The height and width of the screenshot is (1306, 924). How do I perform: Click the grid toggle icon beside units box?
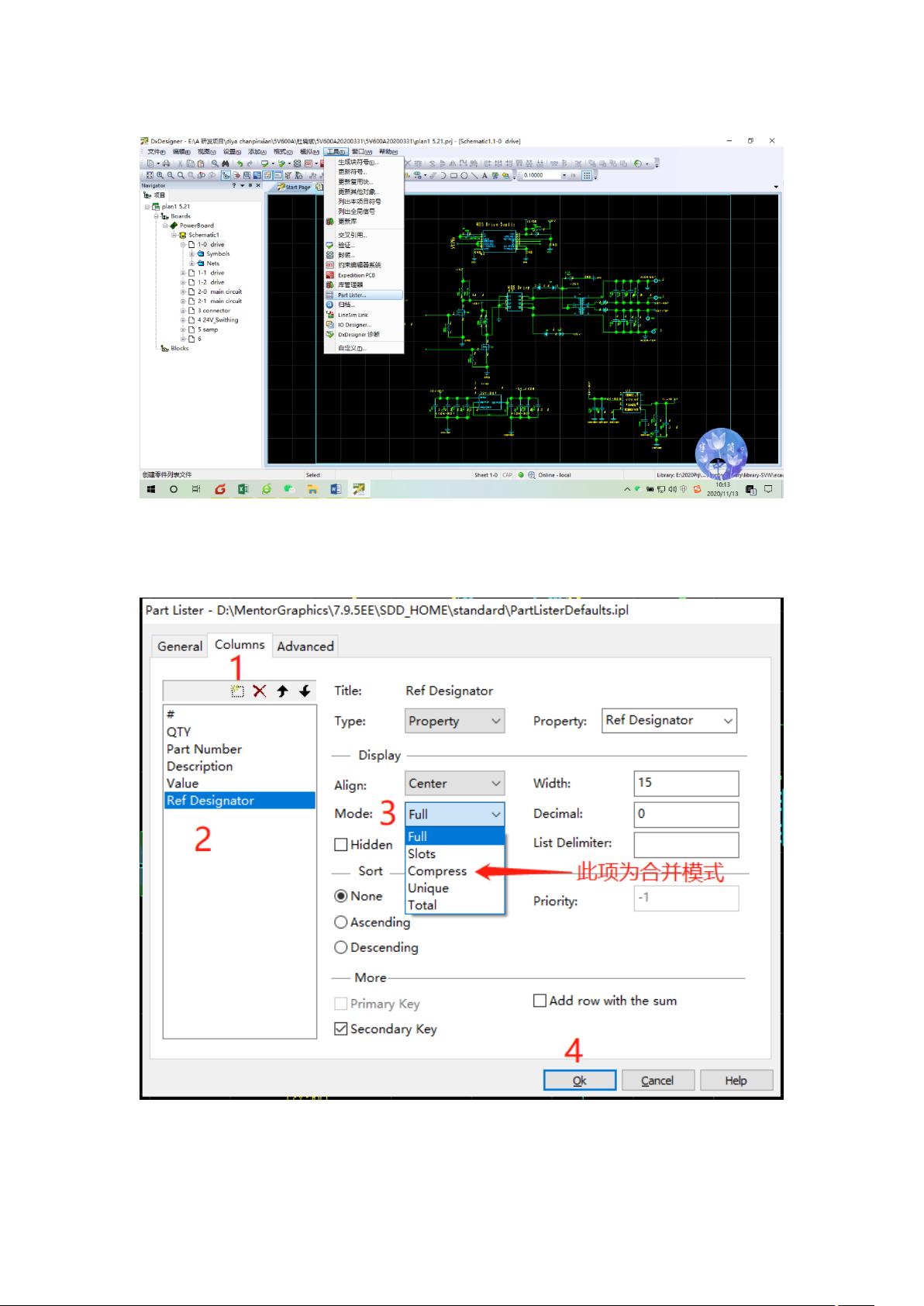[588, 175]
